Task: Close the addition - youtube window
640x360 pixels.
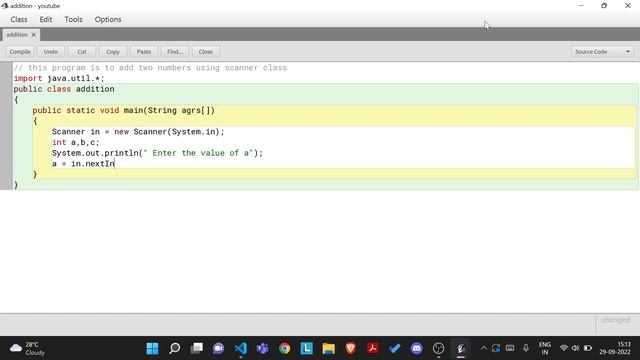Action: (628, 6)
